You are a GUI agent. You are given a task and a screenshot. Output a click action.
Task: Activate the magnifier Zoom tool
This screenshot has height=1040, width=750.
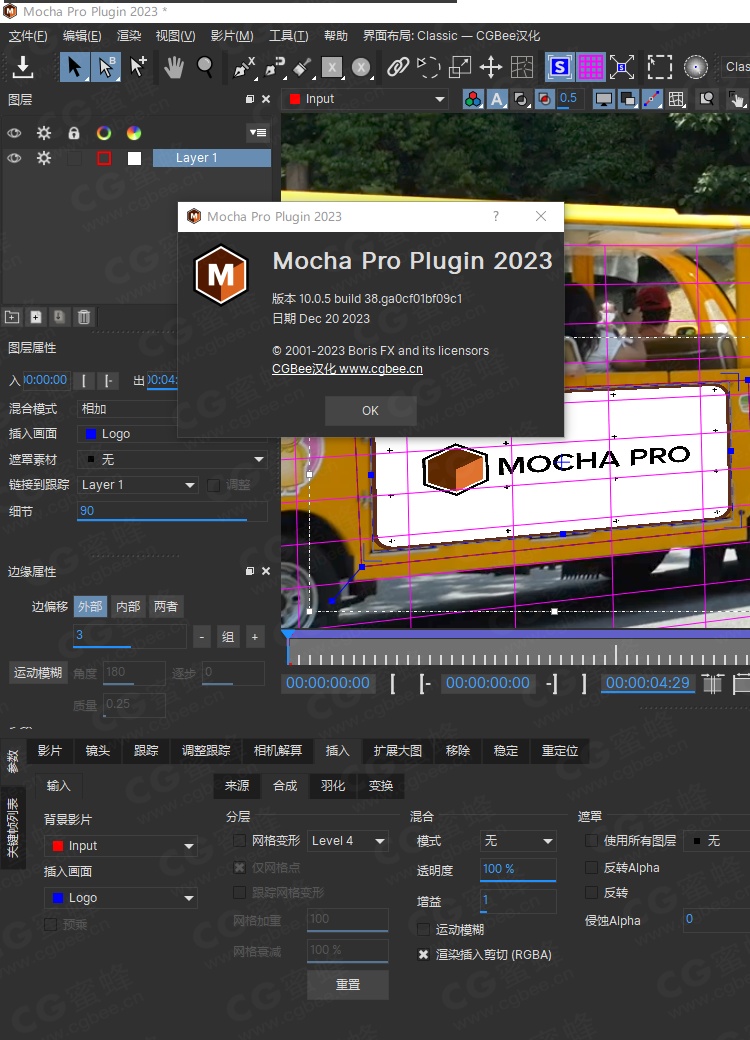pos(205,67)
